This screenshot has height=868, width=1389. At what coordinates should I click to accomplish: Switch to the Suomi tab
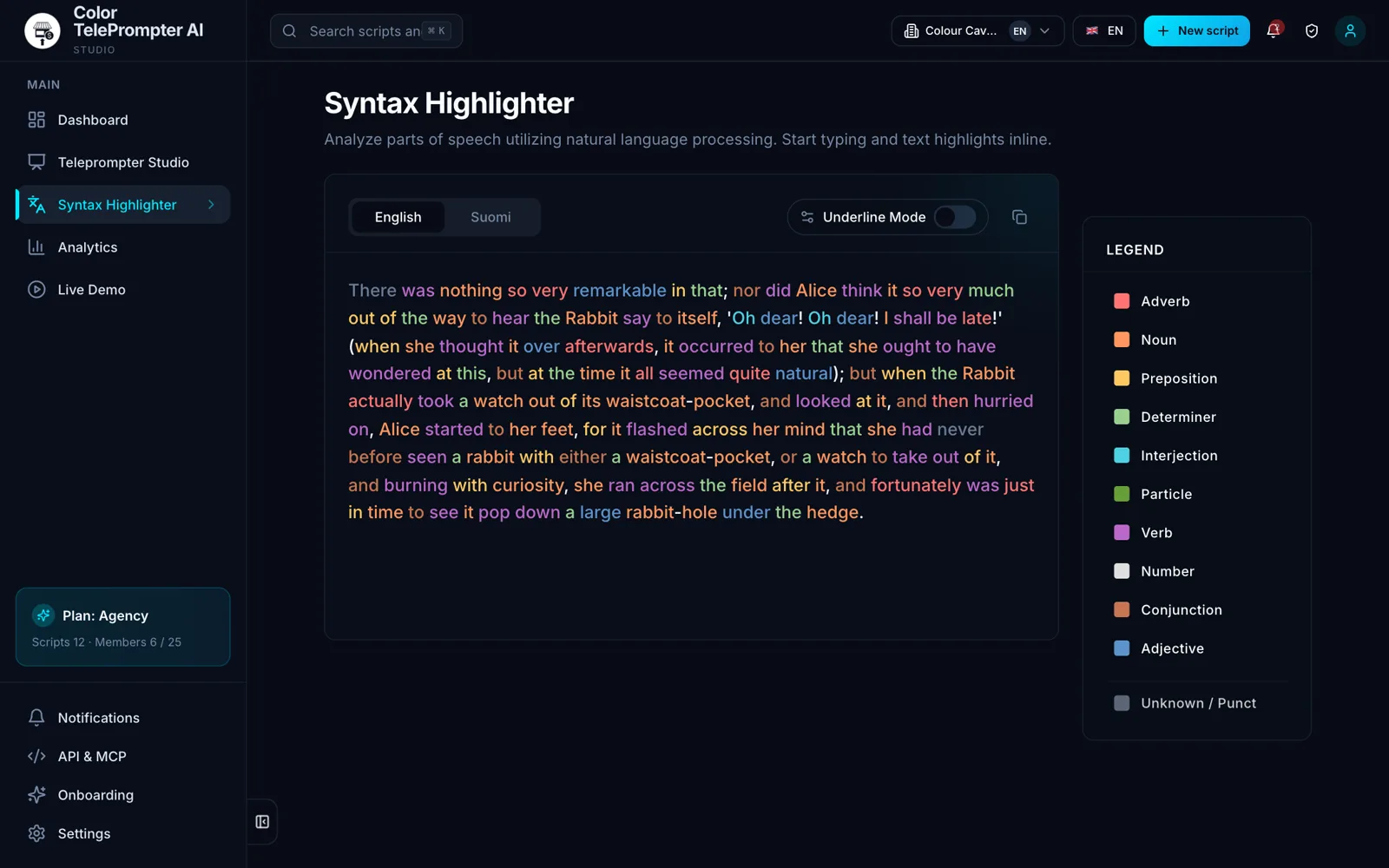point(490,217)
